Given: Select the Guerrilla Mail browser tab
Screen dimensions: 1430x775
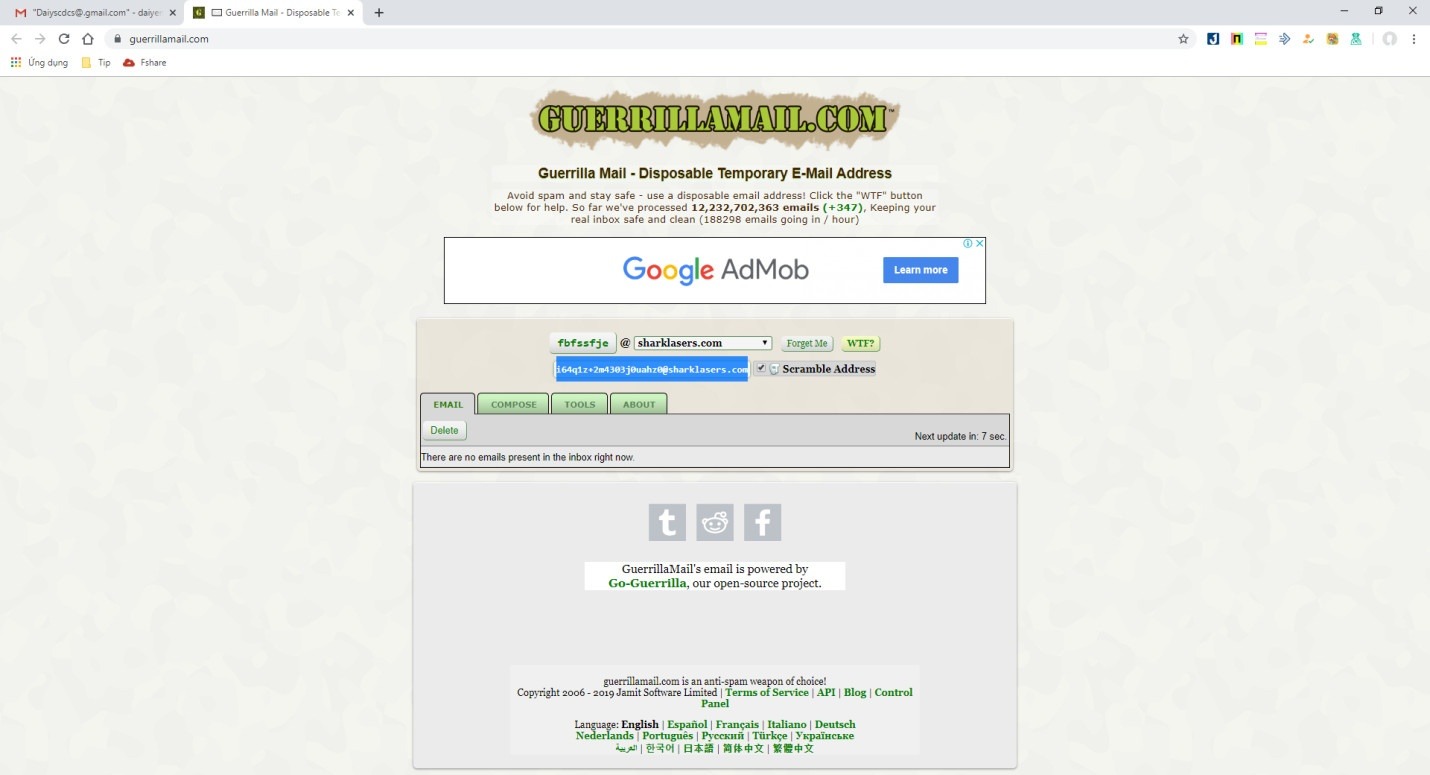Looking at the screenshot, I should click(273, 13).
